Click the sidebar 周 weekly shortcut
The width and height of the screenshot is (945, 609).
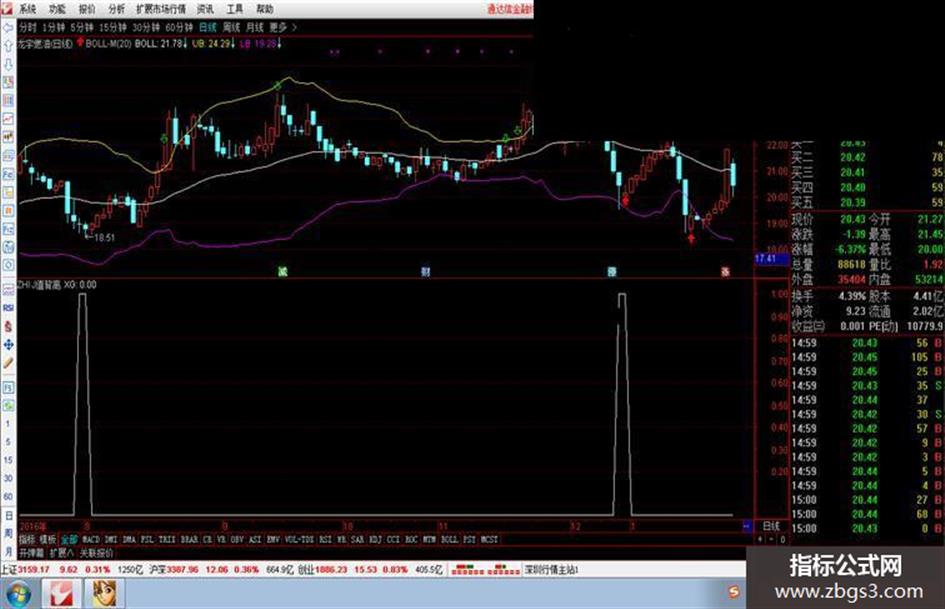(8, 534)
